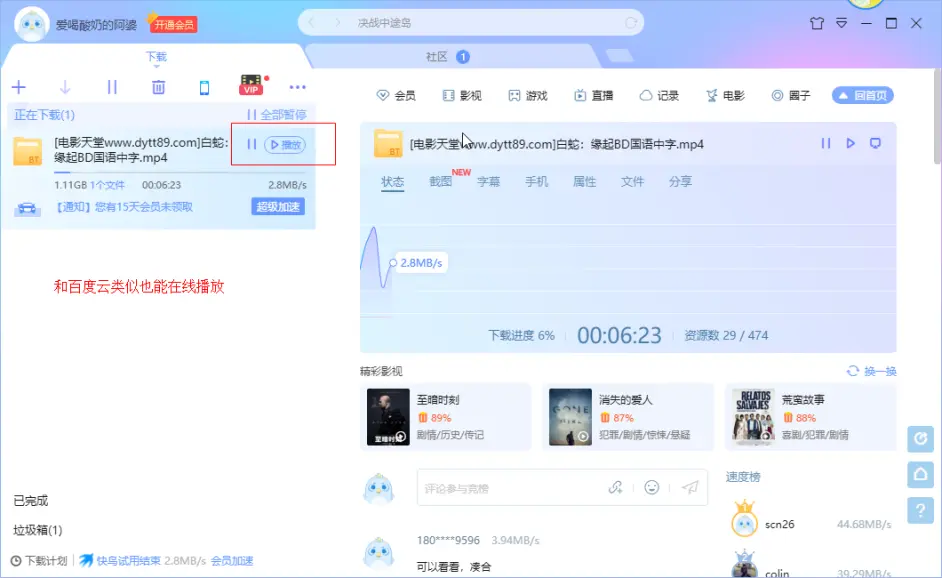This screenshot has height=578, width=942.
Task: Open the 至暗时刻 movie thumbnail
Action: click(388, 417)
